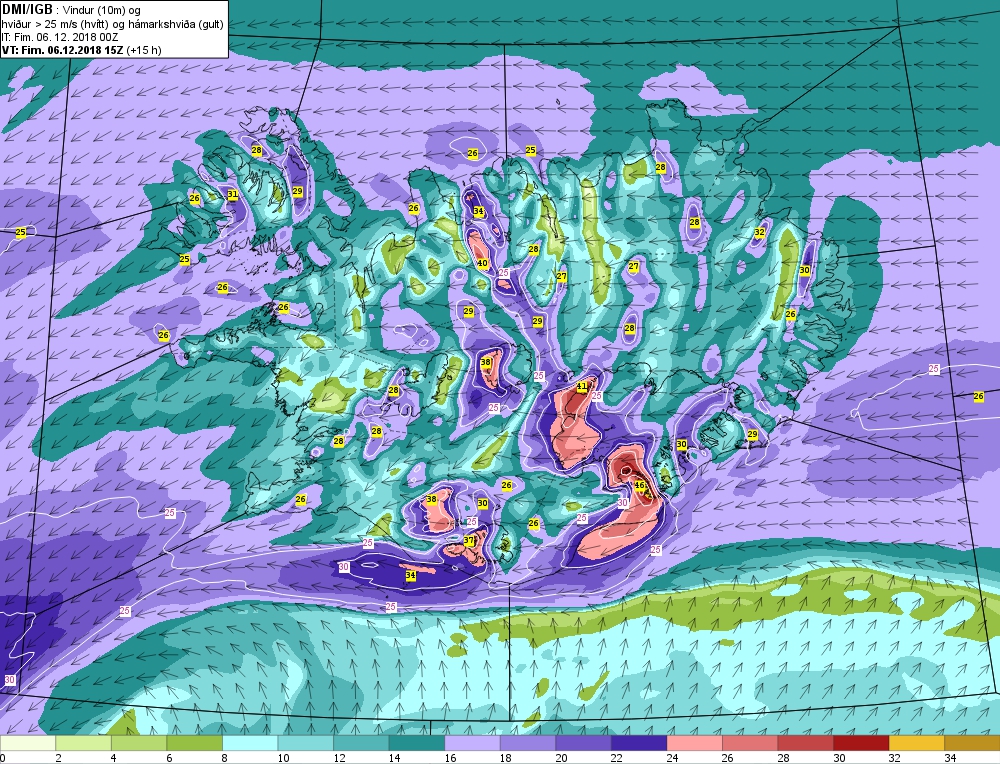Pick the pale 0–2 m/s legend swatch
This screenshot has height=764, width=1000.
point(28,743)
